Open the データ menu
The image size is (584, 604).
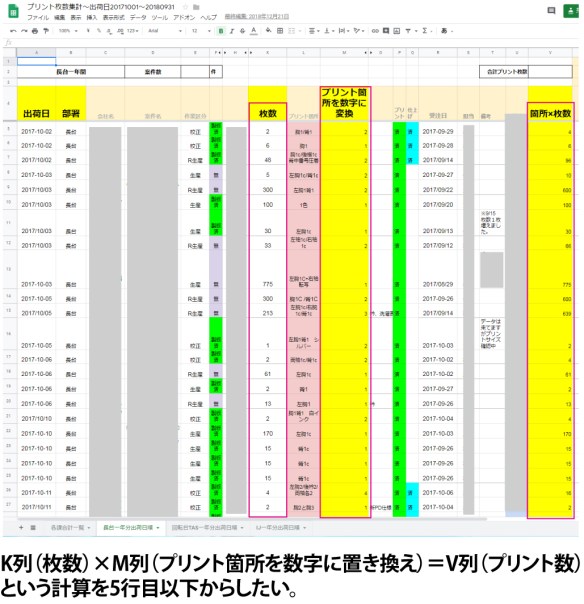138,17
